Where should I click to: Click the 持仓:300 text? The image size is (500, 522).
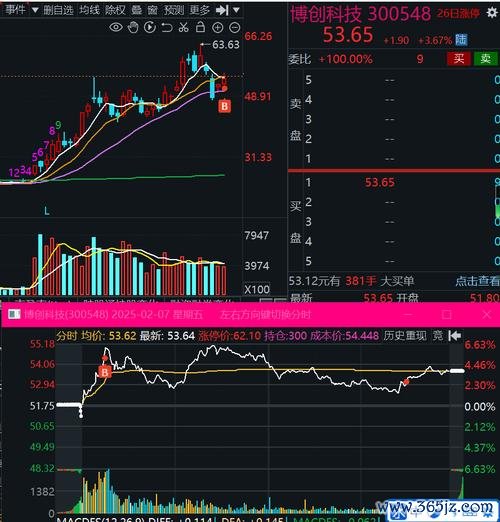[285, 336]
